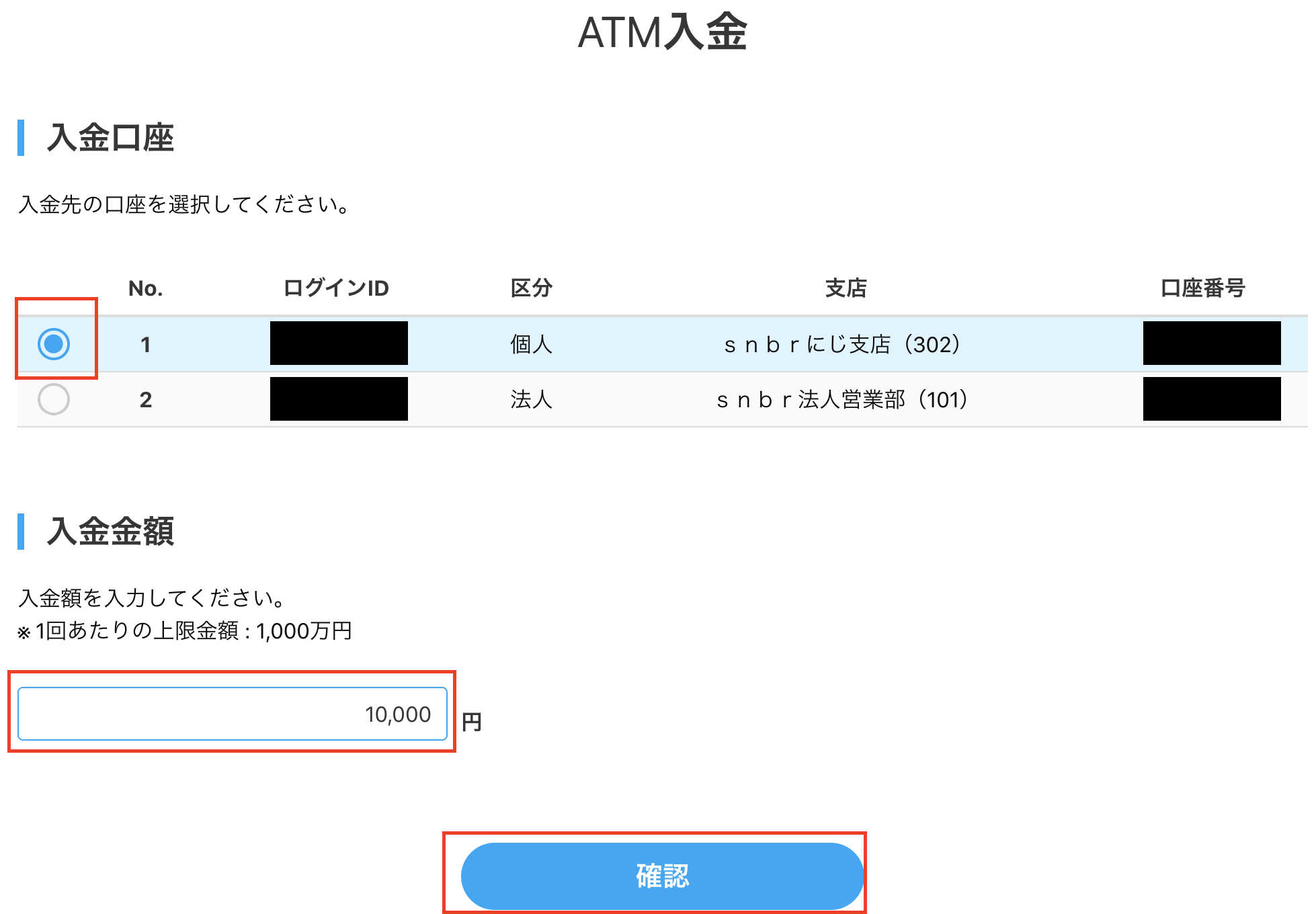Click the redacted login ID in row 2
This screenshot has width=1316, height=914.
339,400
